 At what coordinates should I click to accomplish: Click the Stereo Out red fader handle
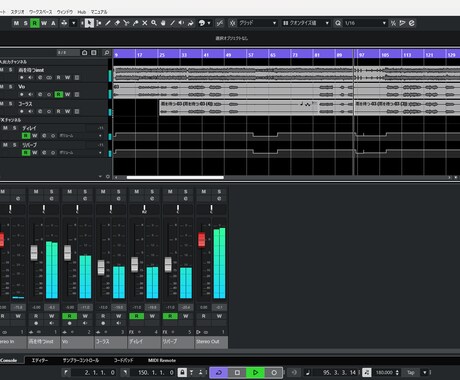(x=201, y=240)
